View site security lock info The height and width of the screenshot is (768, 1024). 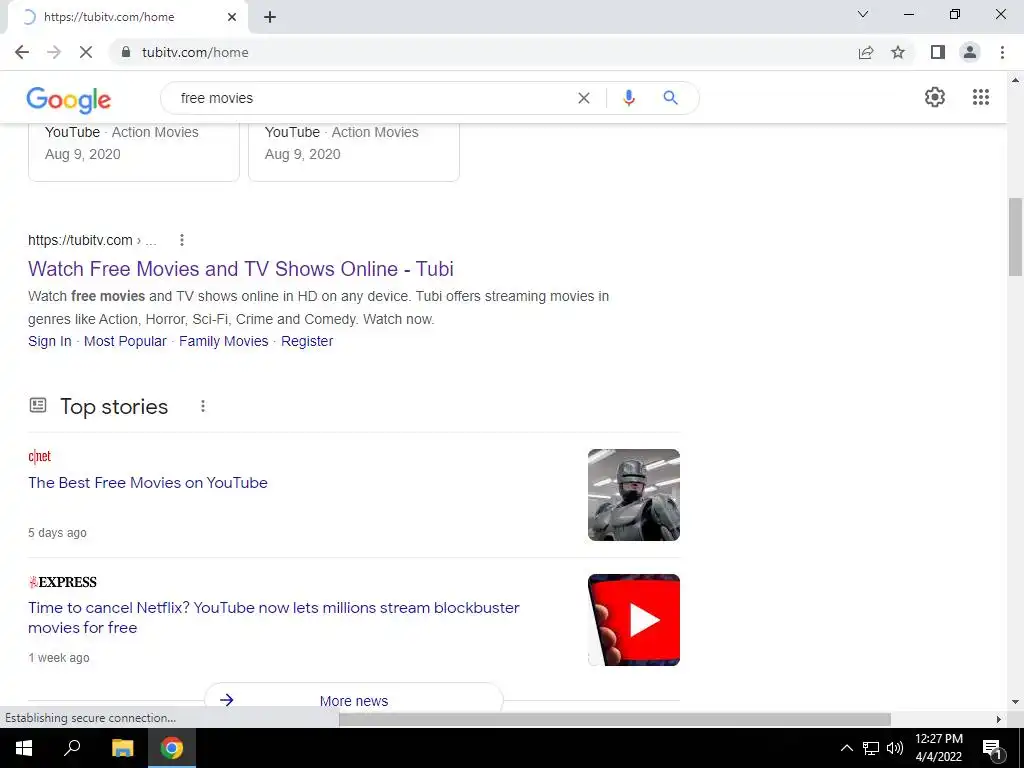(x=126, y=52)
